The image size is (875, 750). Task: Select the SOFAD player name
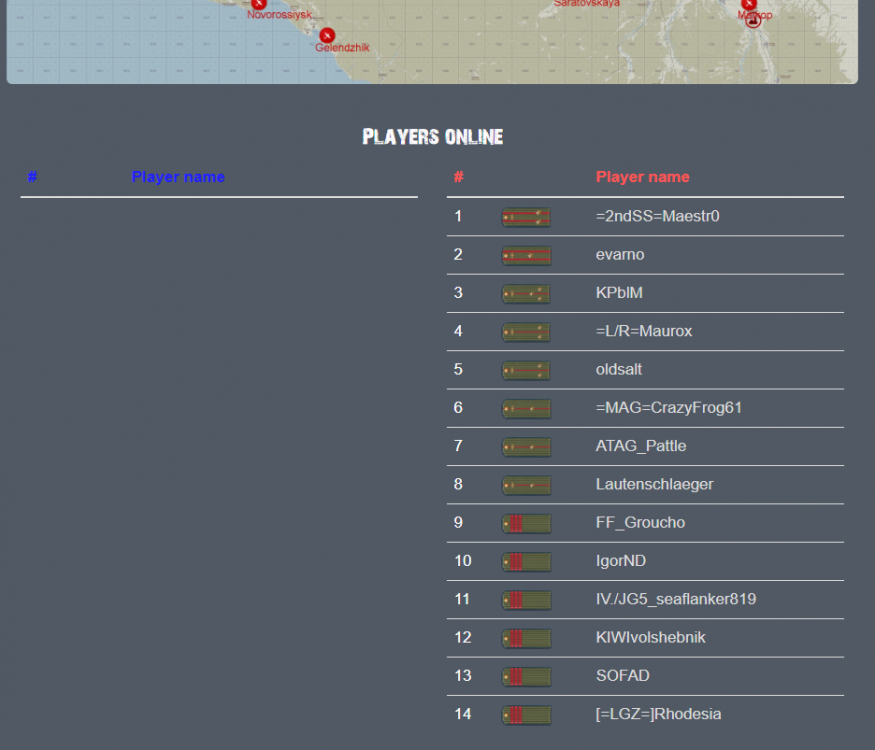(x=622, y=675)
